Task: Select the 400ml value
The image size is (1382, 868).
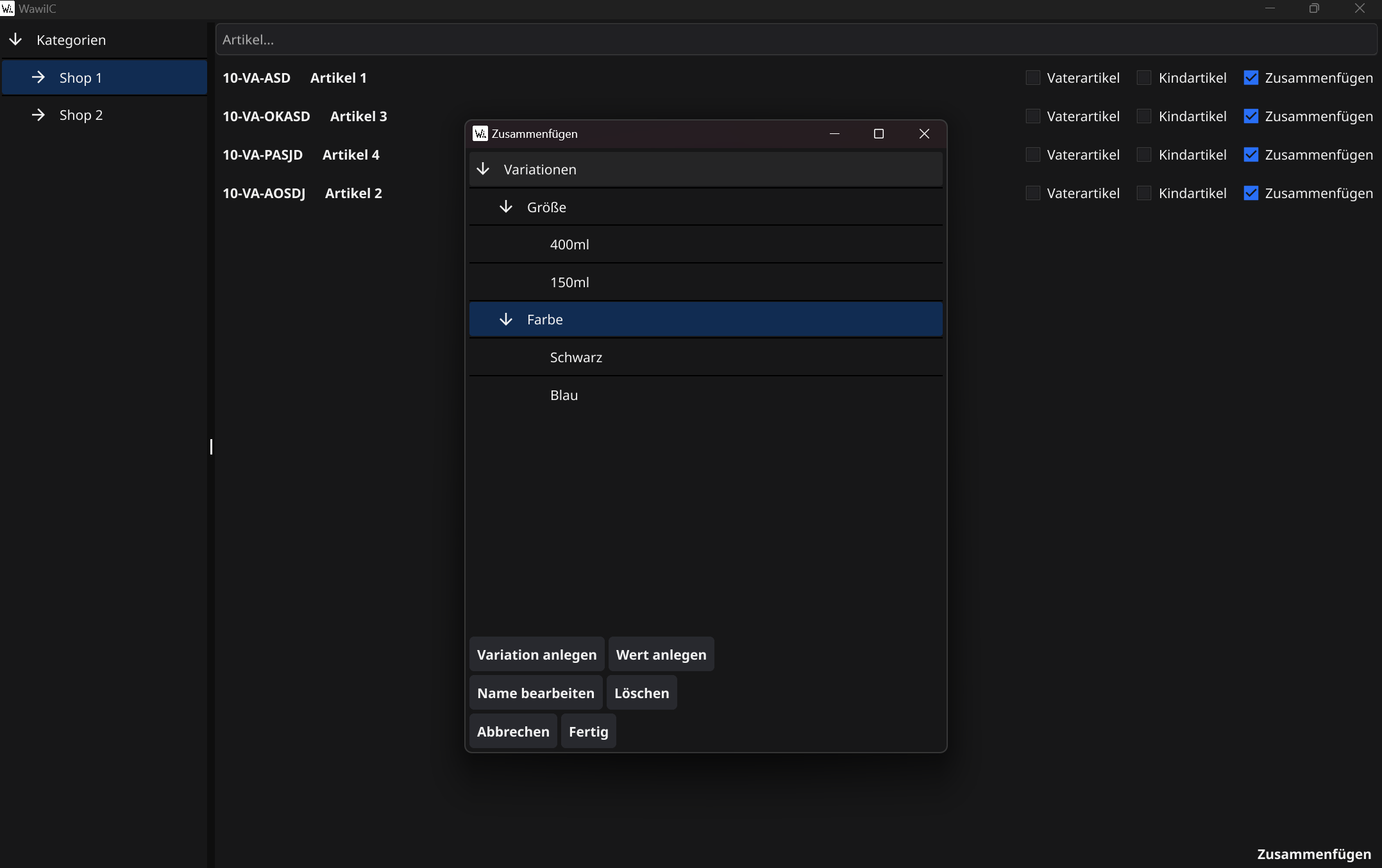Action: click(x=569, y=244)
